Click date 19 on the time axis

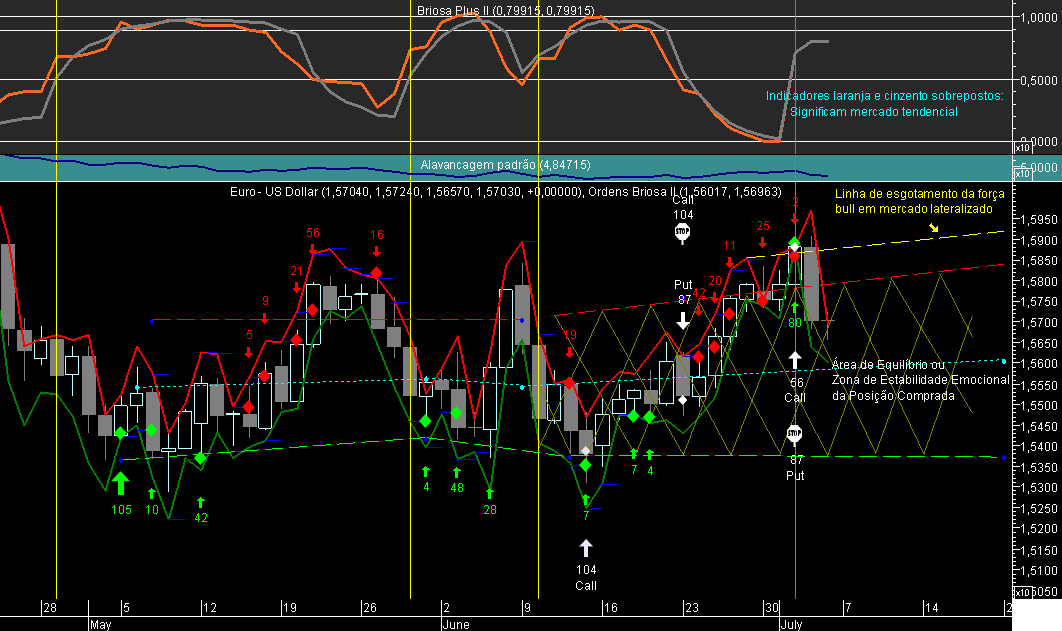(290, 607)
